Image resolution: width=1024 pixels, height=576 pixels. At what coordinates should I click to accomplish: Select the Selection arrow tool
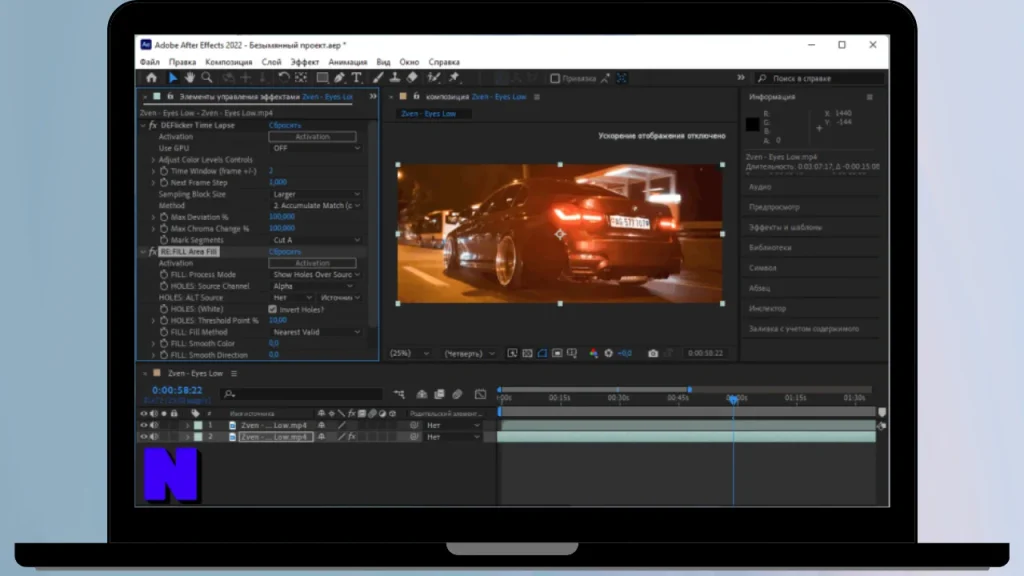[172, 78]
